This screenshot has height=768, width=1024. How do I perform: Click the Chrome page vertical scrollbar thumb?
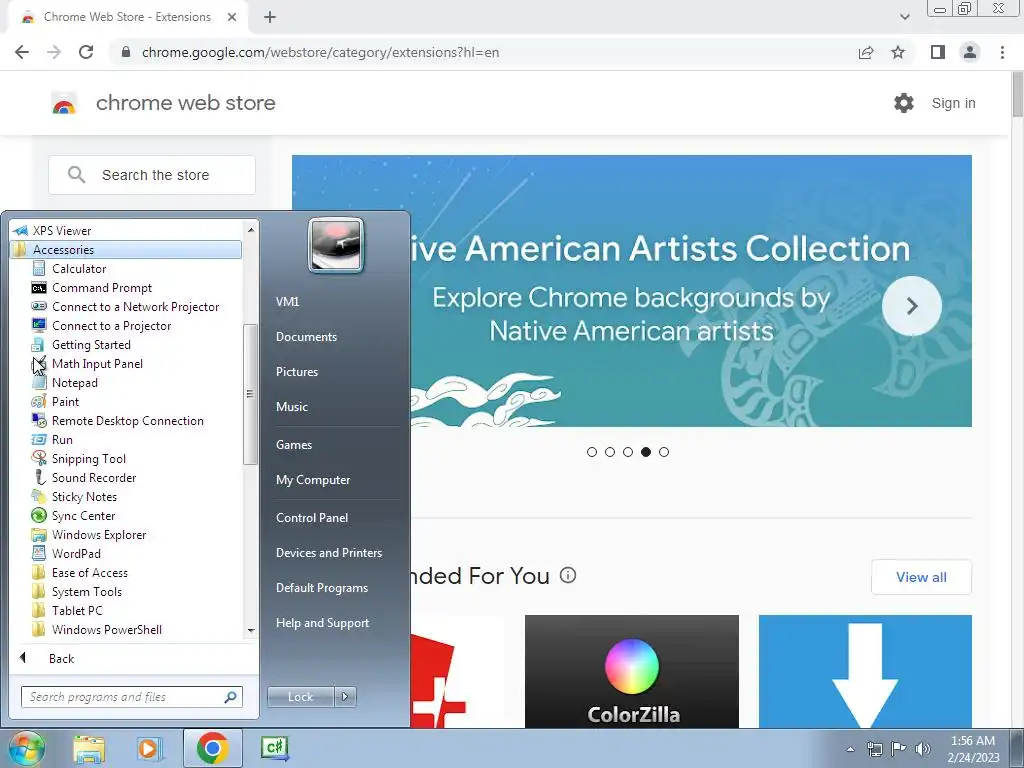pos(1017,95)
